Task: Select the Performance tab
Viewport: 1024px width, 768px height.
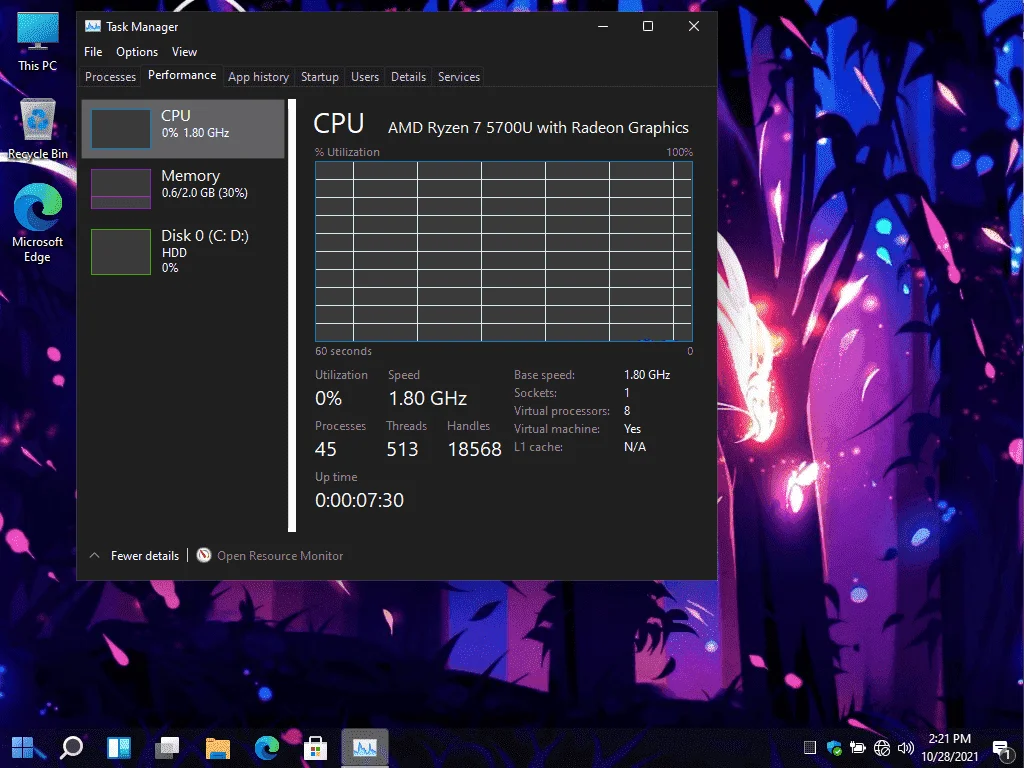Action: tap(182, 75)
